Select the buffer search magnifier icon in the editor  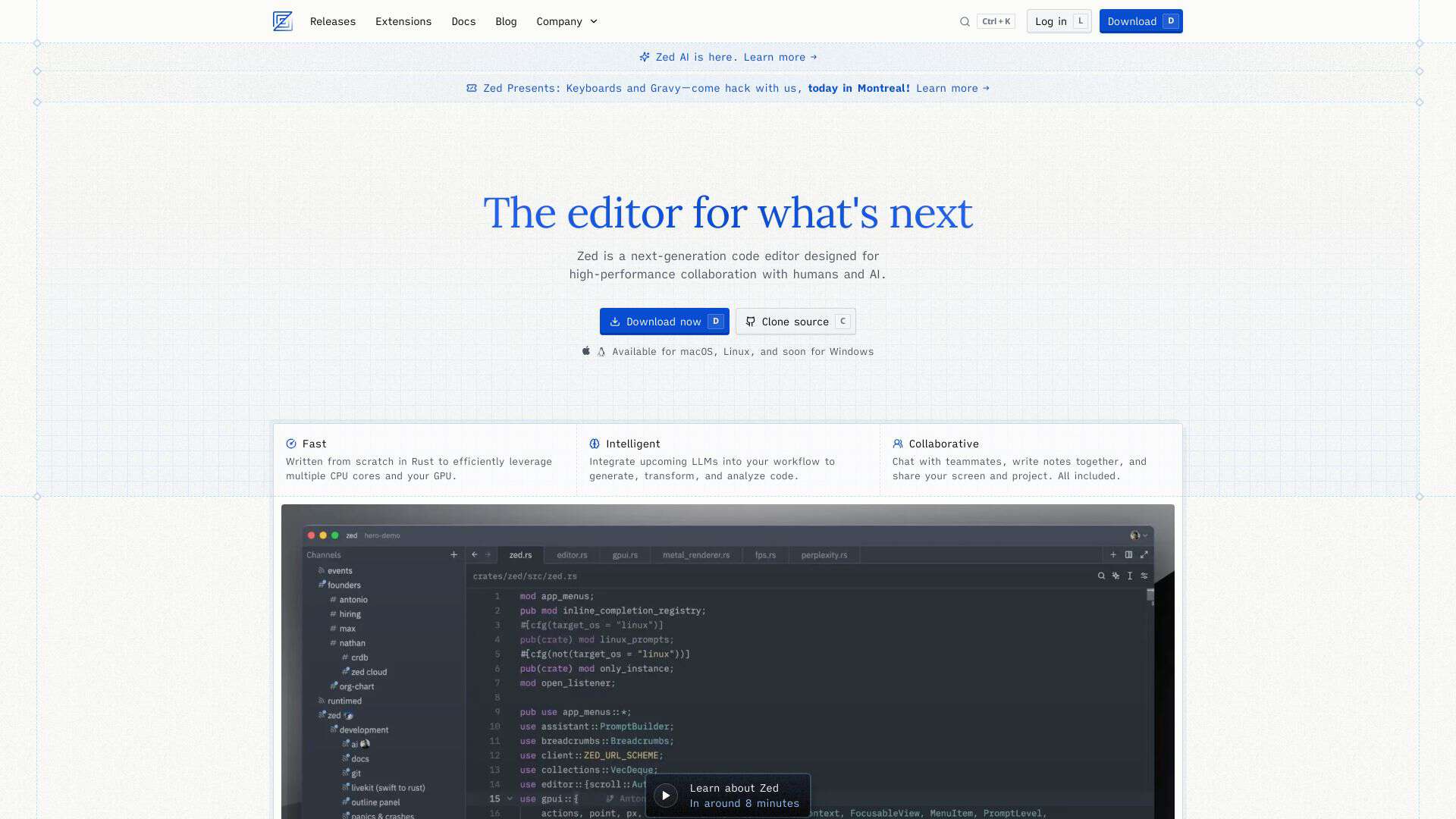coord(1101,576)
